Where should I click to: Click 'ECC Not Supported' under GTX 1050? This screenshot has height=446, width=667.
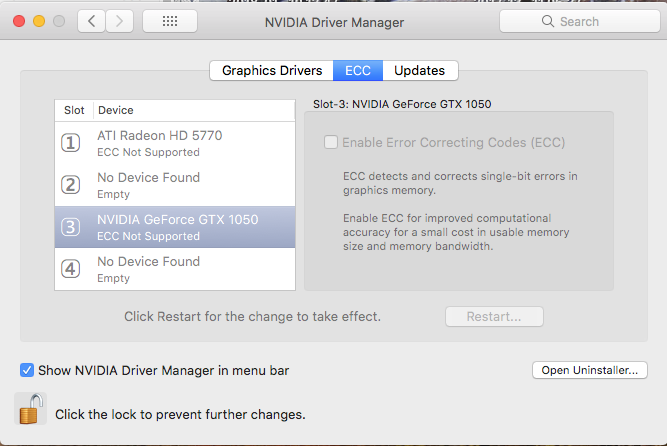(148, 236)
